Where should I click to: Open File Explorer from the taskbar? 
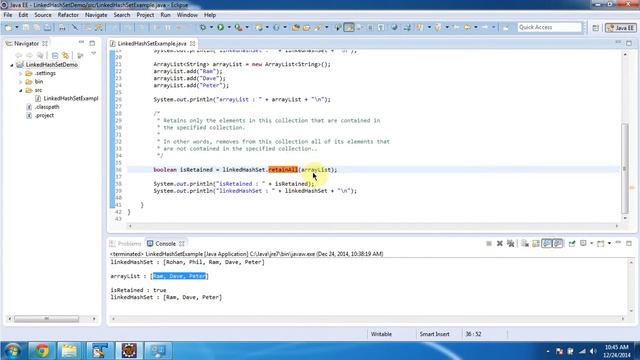(69, 351)
